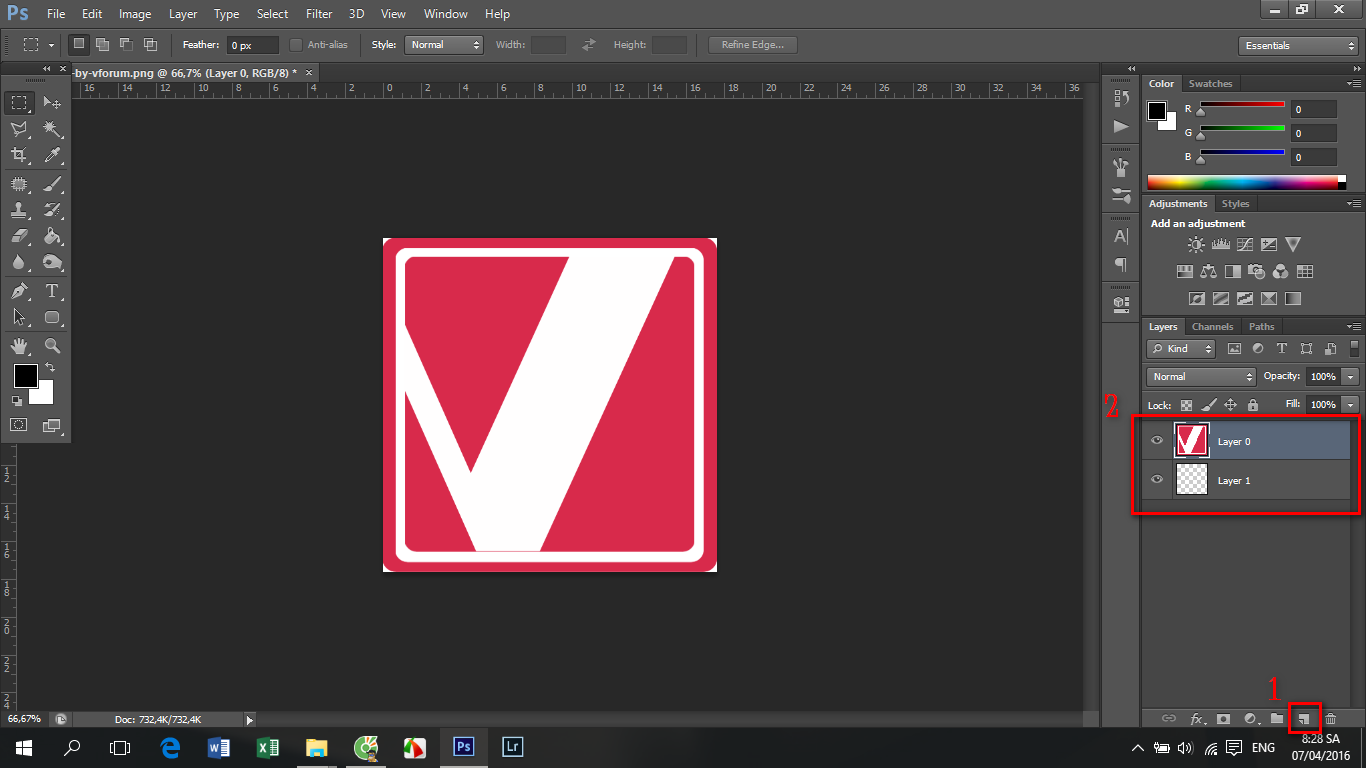Select the Pen tool

click(19, 291)
